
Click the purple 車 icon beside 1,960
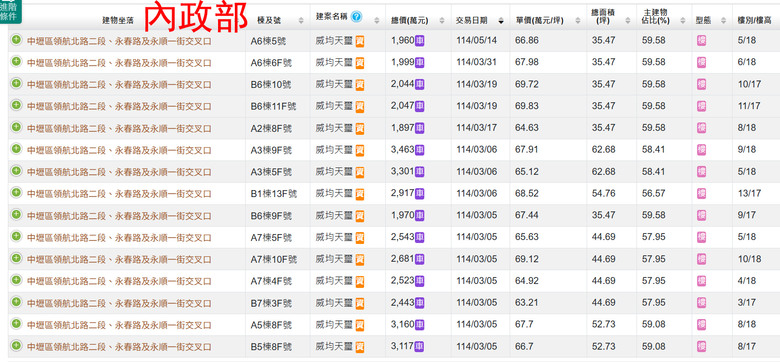click(x=419, y=40)
